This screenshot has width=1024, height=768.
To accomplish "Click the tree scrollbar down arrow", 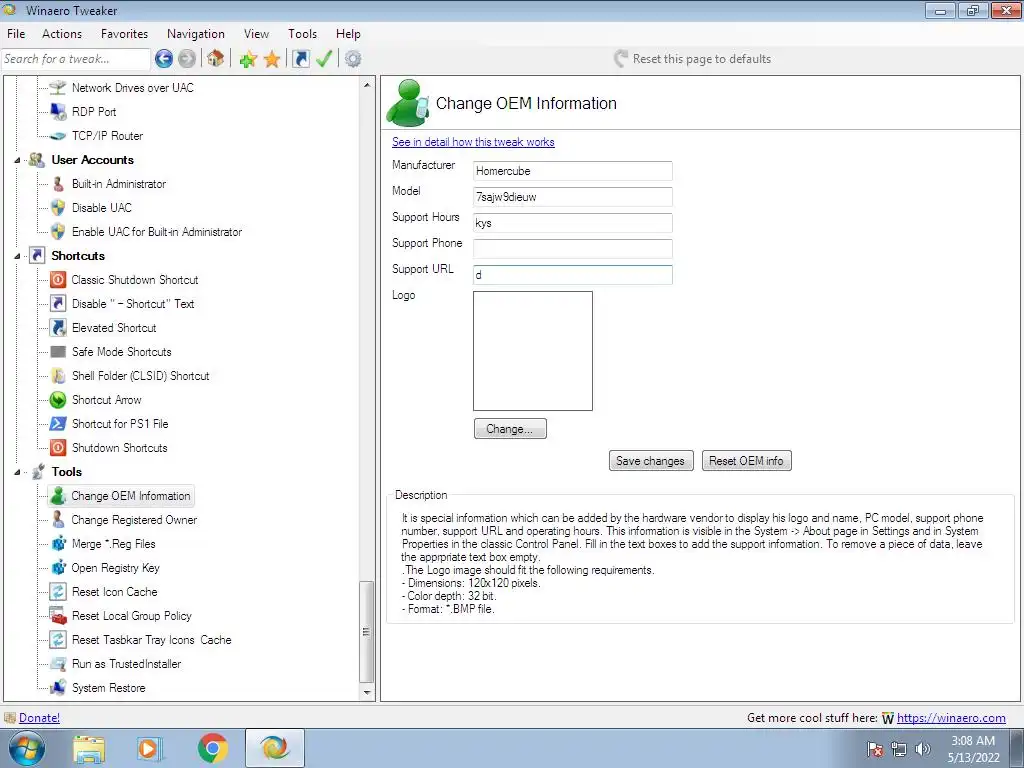I will pyautogui.click(x=367, y=692).
